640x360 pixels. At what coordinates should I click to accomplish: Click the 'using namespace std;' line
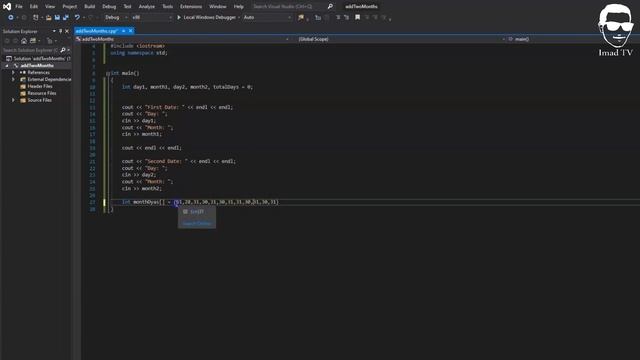[139, 53]
